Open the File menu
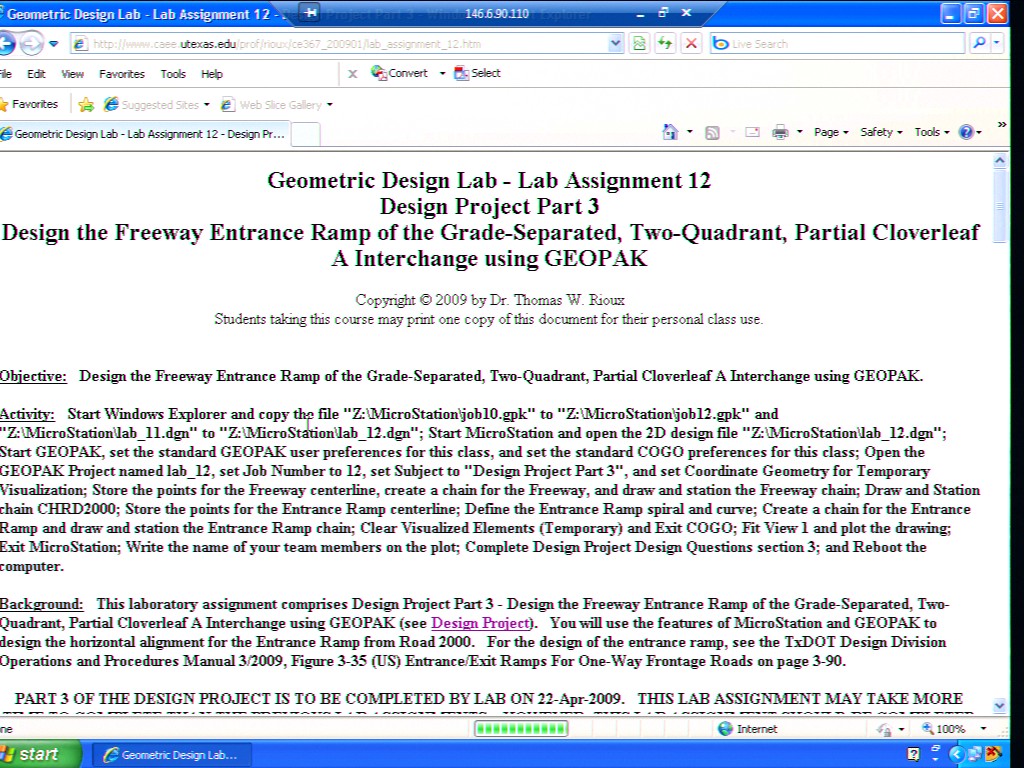This screenshot has width=1024, height=768. [x=6, y=74]
